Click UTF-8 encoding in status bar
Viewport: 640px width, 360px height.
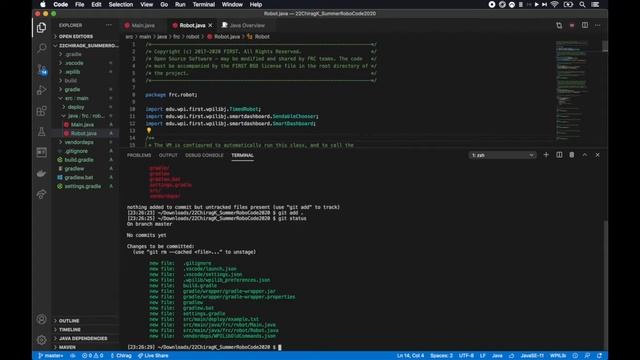pyautogui.click(x=466, y=356)
